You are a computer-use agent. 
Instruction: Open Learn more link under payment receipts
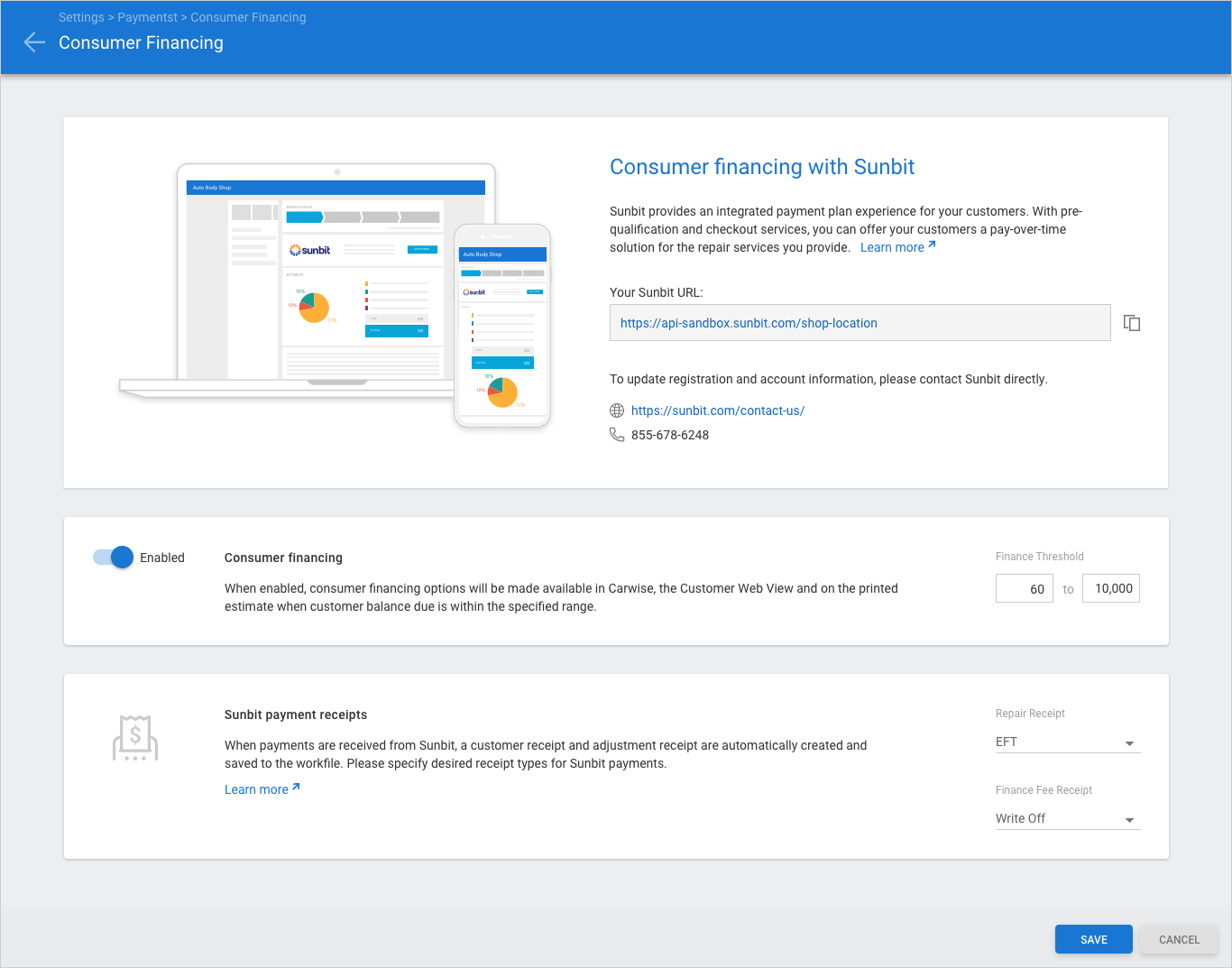click(x=262, y=789)
